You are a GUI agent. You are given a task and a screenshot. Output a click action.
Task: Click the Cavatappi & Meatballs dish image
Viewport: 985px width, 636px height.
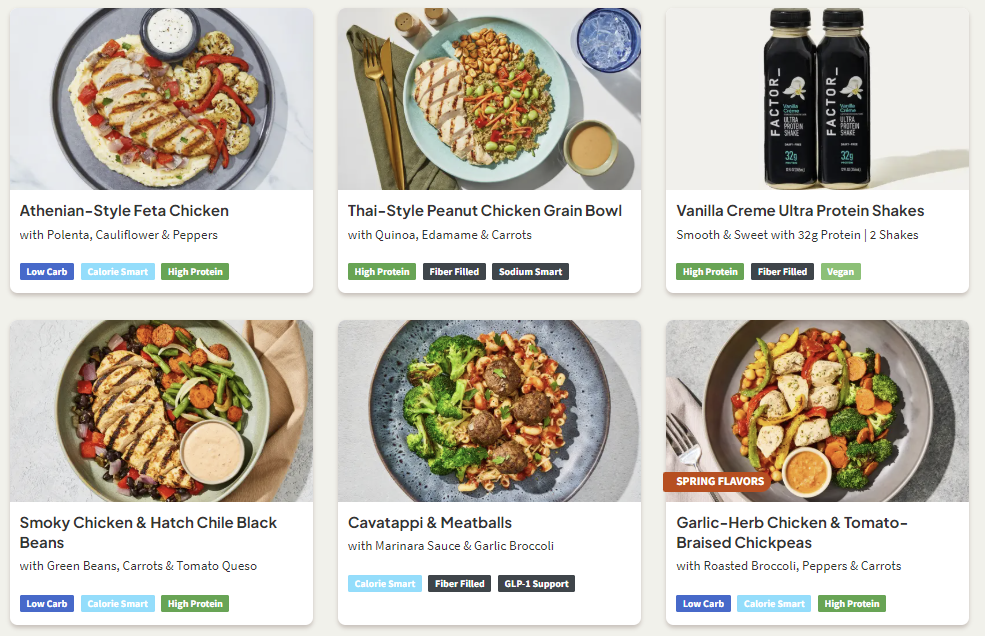pos(489,410)
